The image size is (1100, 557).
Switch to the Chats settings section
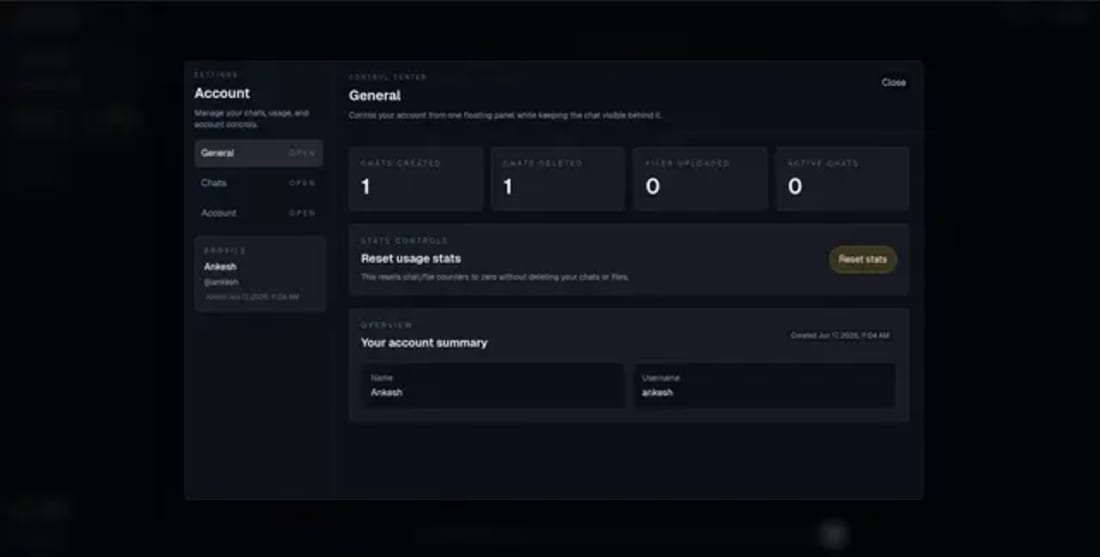pyautogui.click(x=259, y=183)
